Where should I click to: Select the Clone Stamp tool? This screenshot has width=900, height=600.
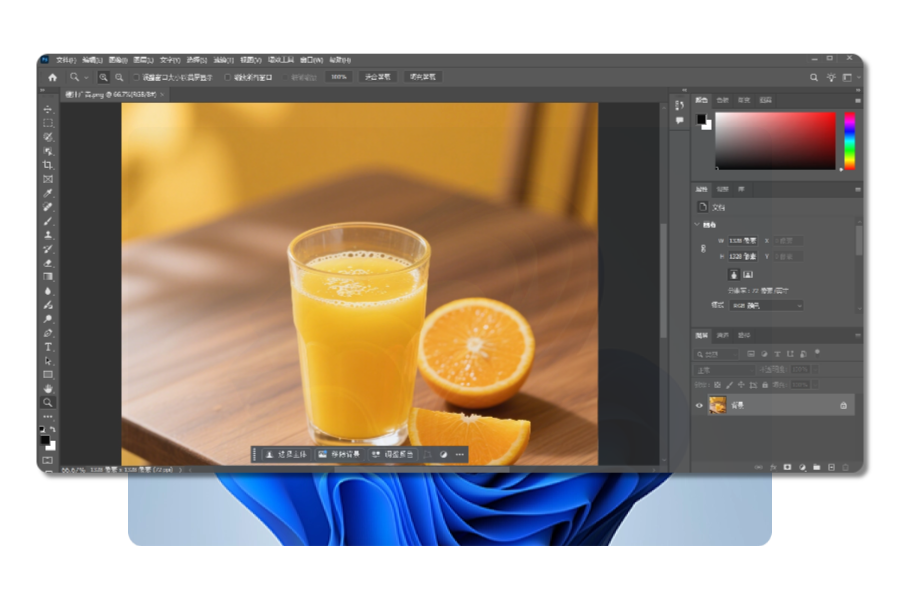(x=48, y=235)
